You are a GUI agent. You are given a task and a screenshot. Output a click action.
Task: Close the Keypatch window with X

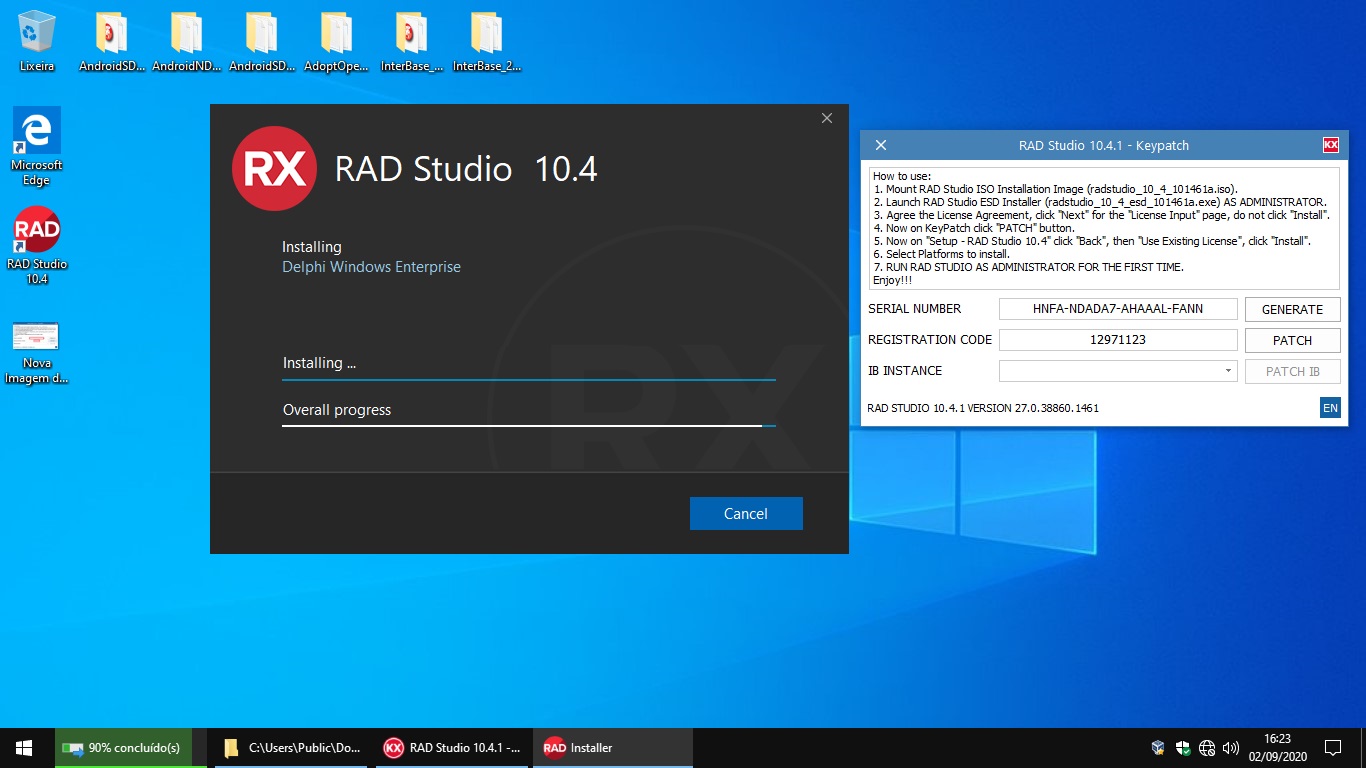click(881, 145)
